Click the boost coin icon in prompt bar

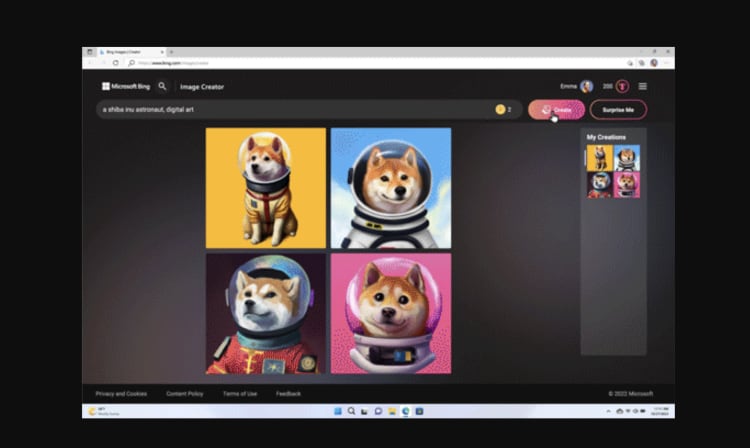(500, 109)
